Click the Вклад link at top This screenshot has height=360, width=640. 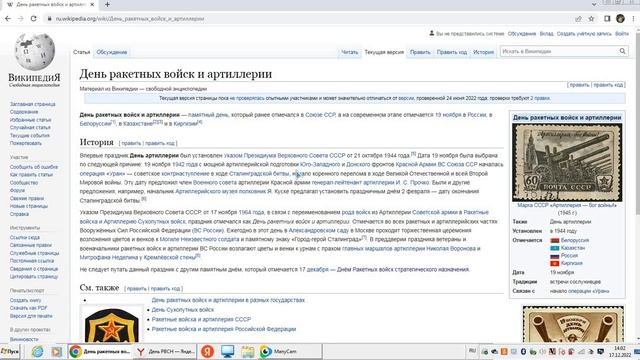click(546, 34)
